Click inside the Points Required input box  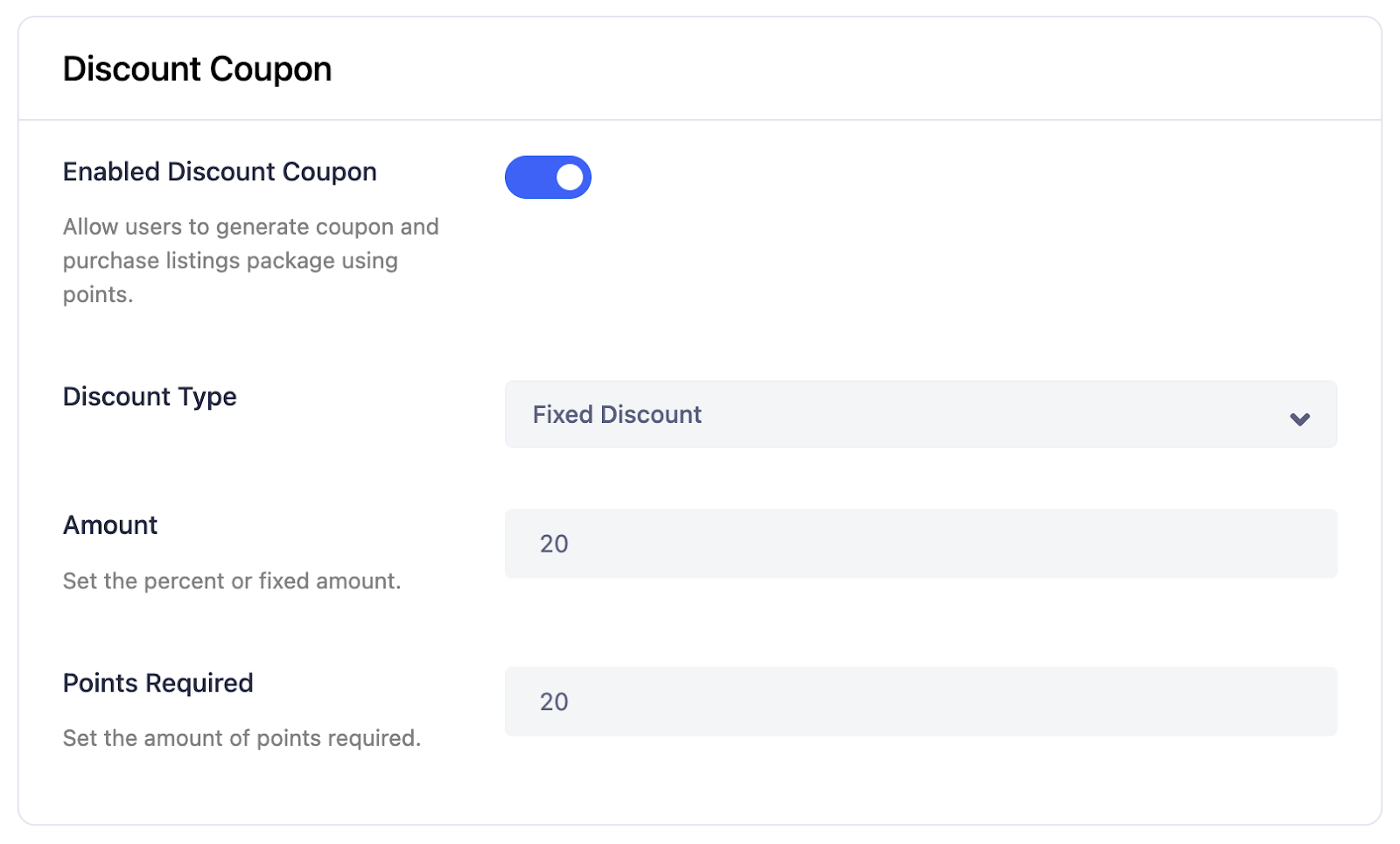point(919,700)
